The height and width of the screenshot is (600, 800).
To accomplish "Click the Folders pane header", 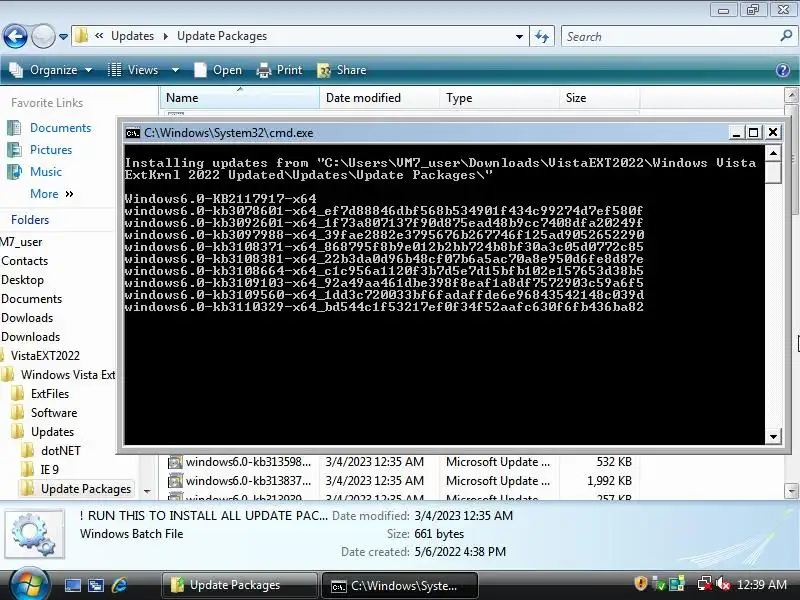I will [30, 220].
